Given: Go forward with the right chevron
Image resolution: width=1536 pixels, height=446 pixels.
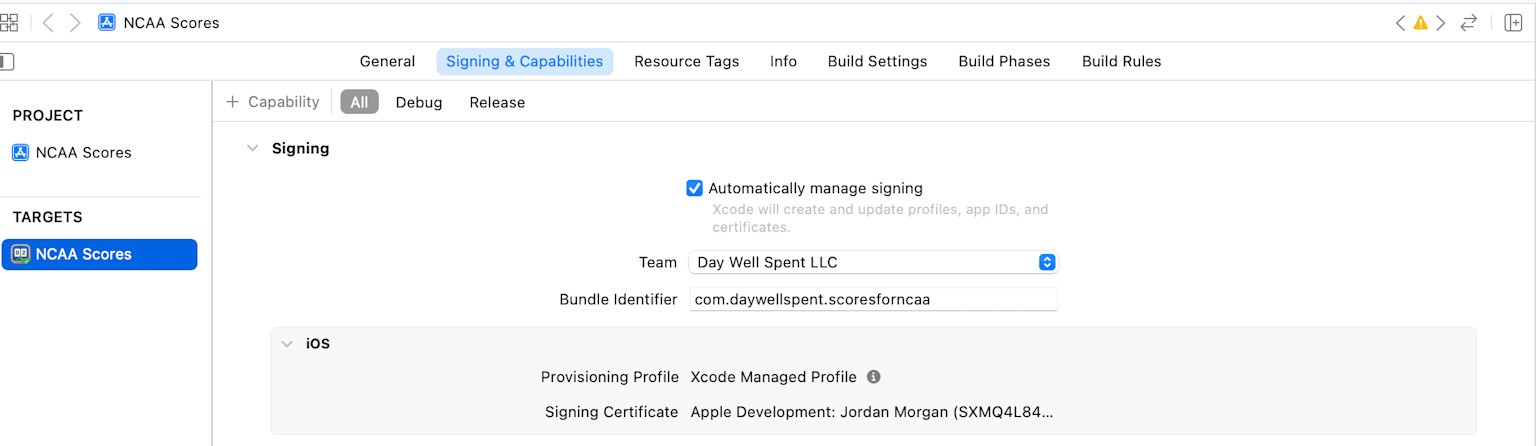Looking at the screenshot, I should pyautogui.click(x=75, y=22).
